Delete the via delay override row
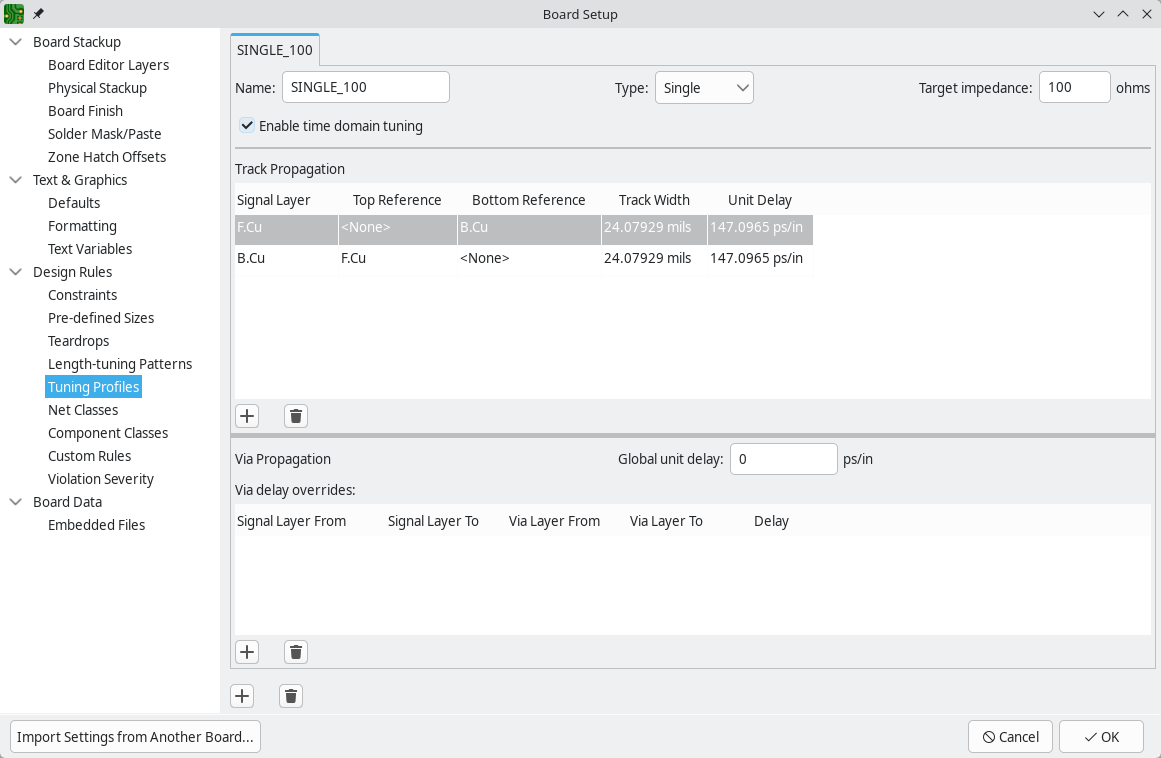Viewport: 1161px width, 758px height. (x=295, y=652)
